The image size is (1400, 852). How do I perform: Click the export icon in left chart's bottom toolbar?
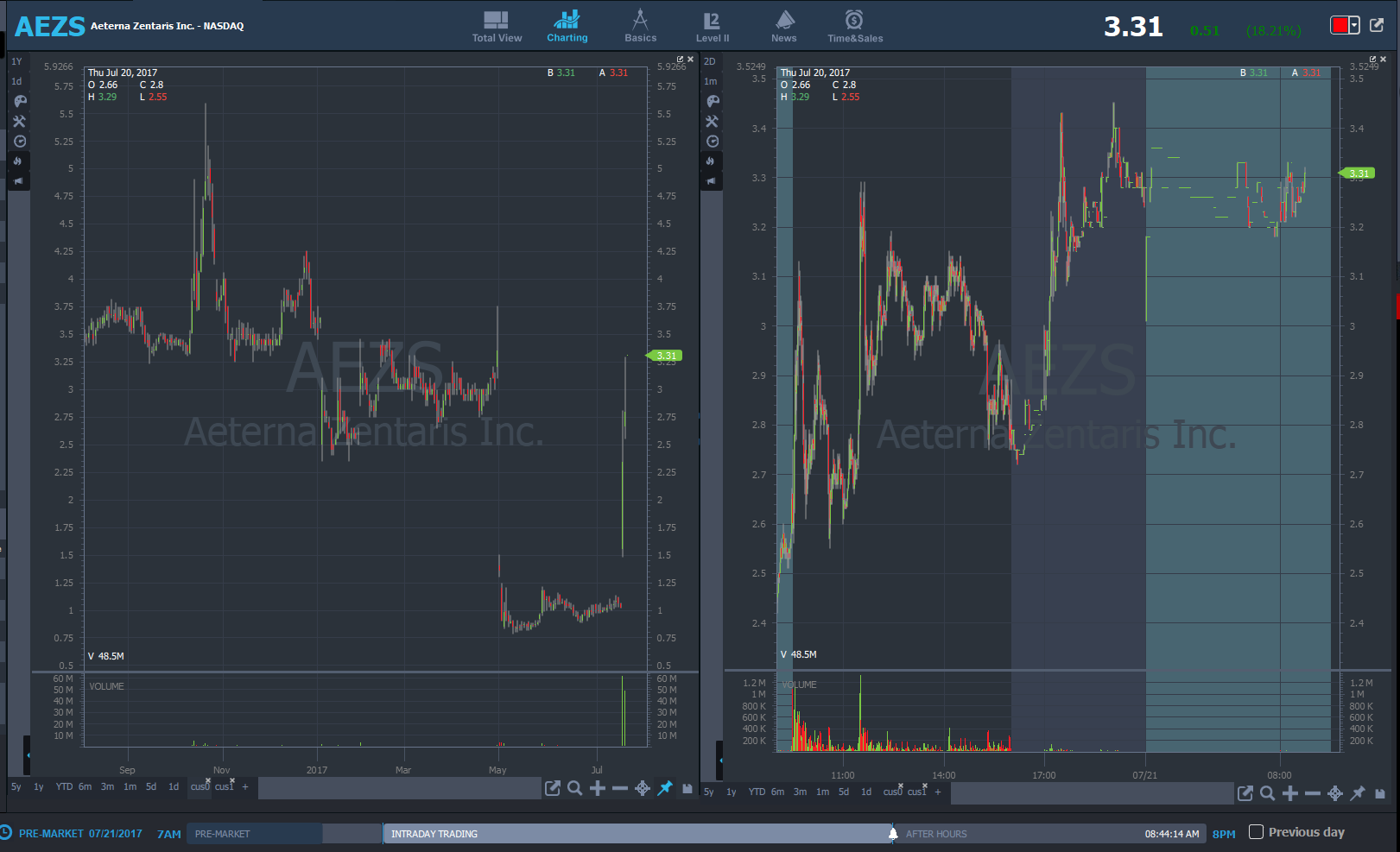553,788
